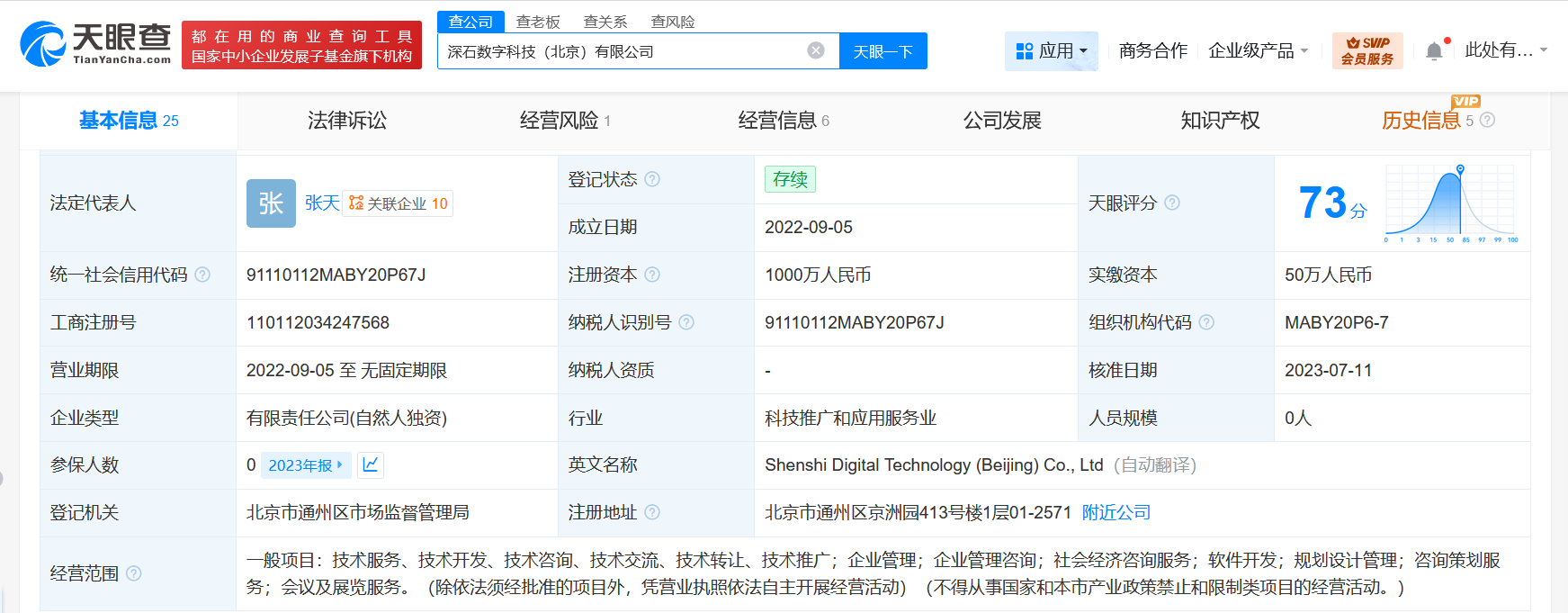This screenshot has width=1568, height=613.
Task: Switch to the 查老板 search tab
Action: click(x=537, y=22)
